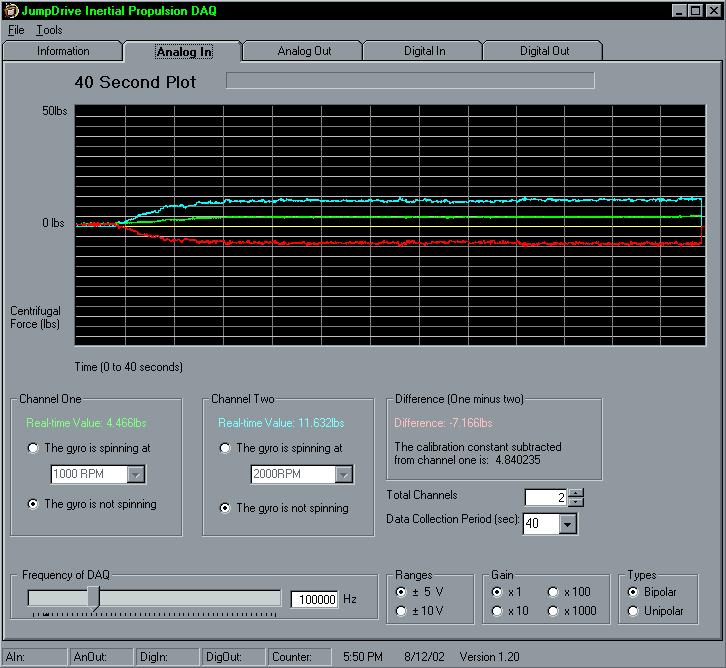Select Channel One gyro is spinning option

coord(34,448)
